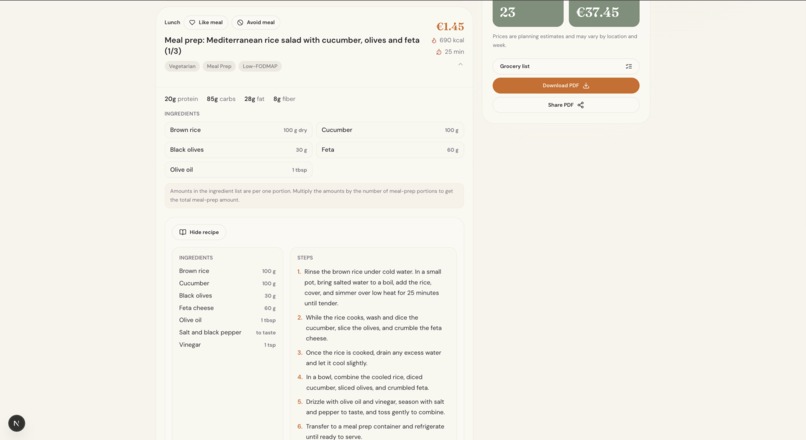Select the Brown rice ingredient card
Image resolution: width=806 pixels, height=440 pixels.
click(238, 130)
